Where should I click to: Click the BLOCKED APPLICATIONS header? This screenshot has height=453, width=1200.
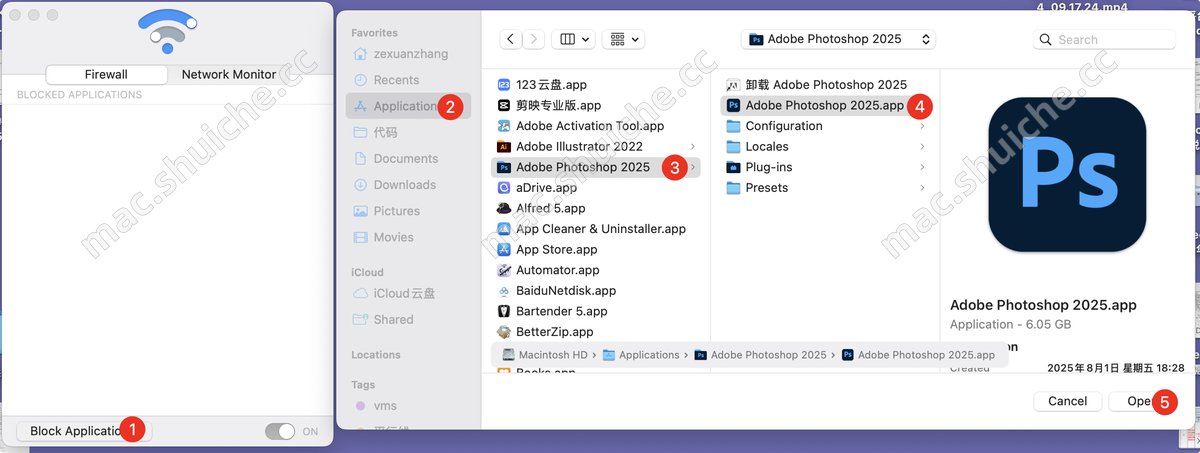[79, 95]
